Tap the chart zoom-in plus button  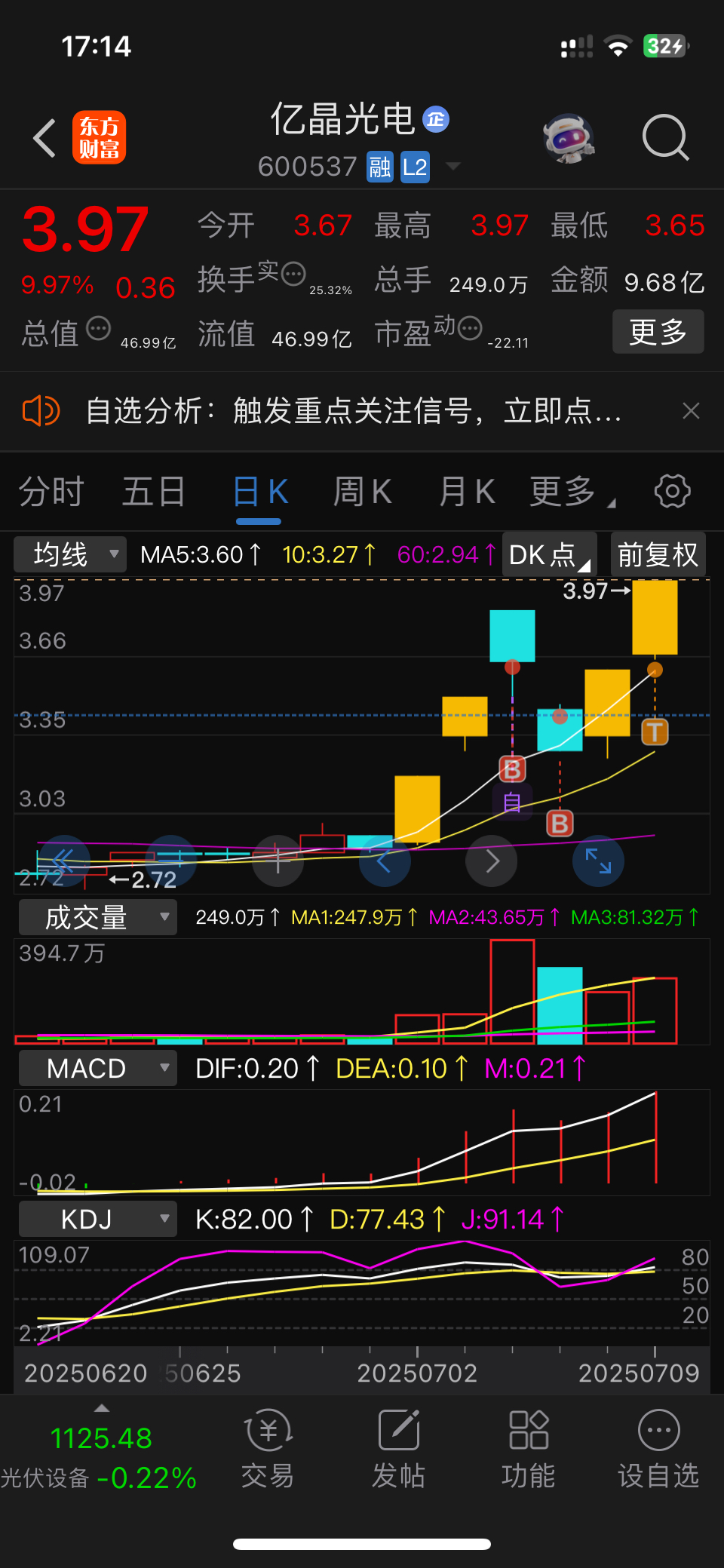click(x=278, y=861)
